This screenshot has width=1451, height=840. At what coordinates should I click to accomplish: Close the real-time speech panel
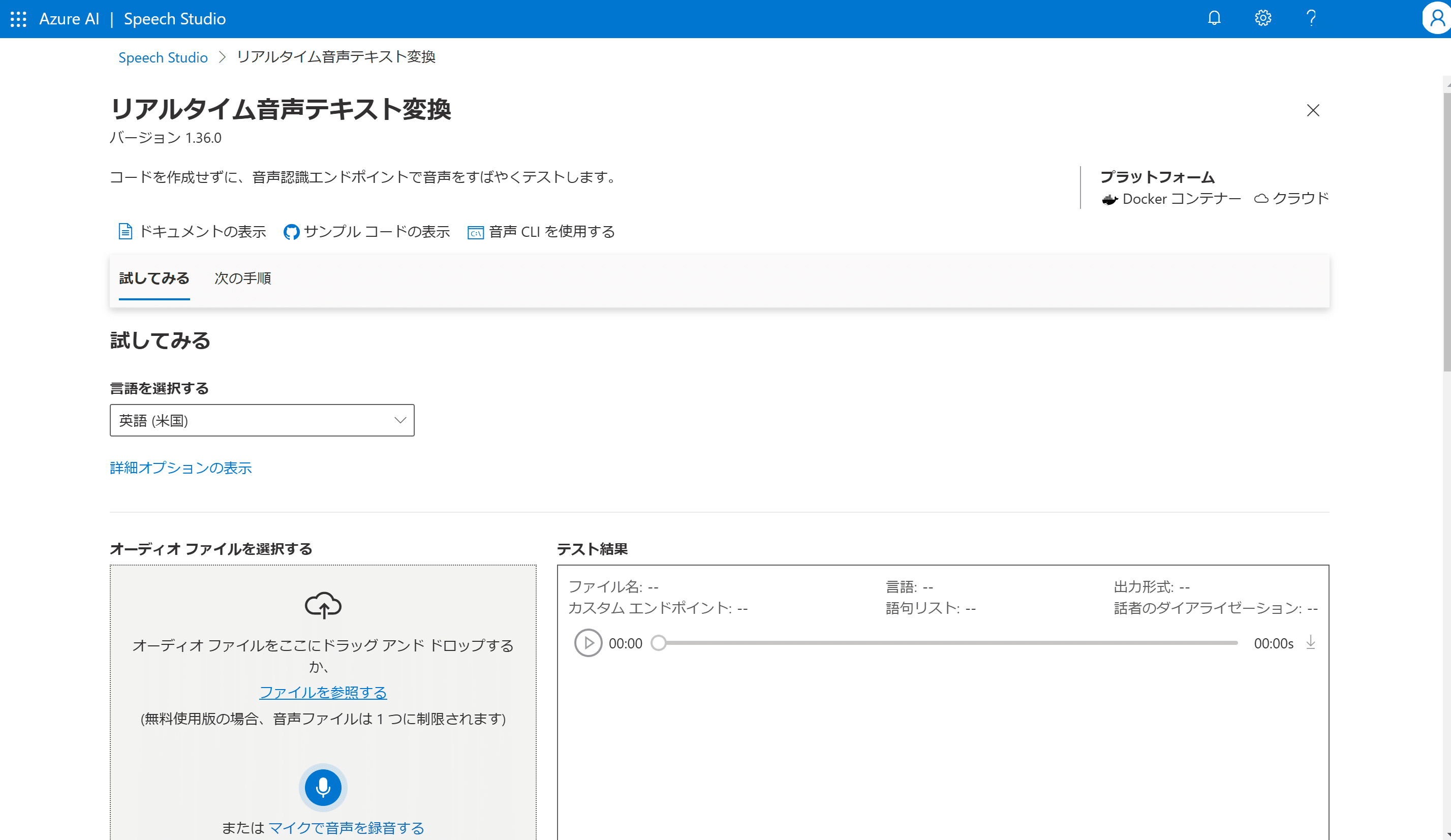[1313, 110]
